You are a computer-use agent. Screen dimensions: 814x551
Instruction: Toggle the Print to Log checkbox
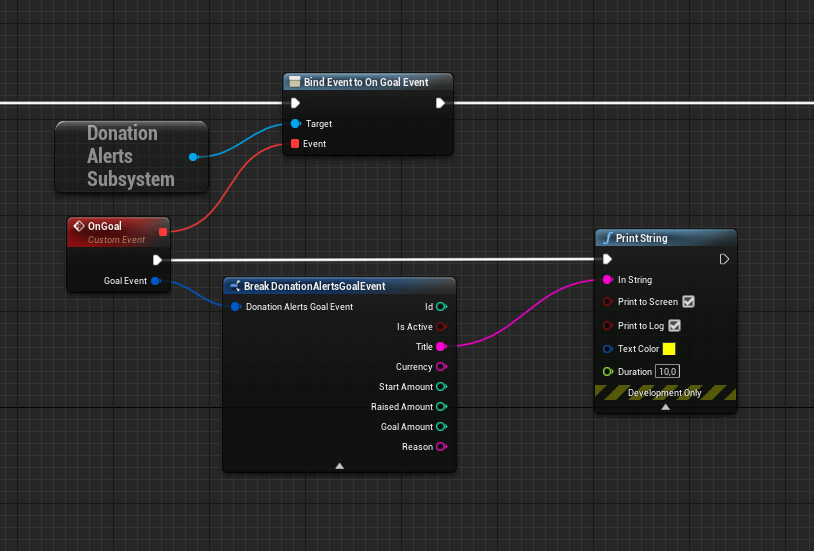(x=674, y=325)
